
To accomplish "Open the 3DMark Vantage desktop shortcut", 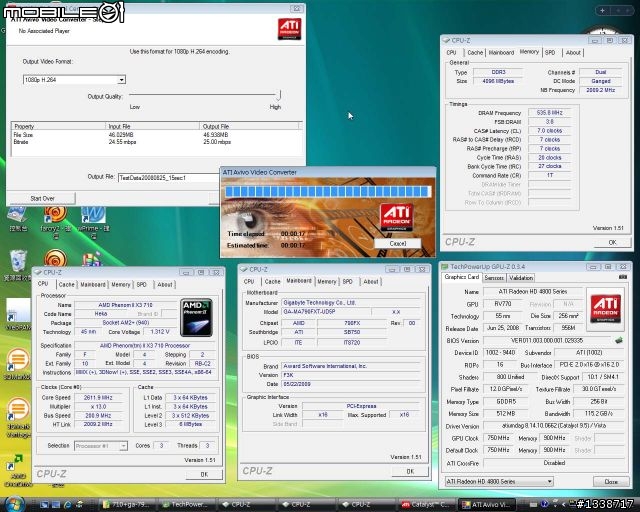I will pos(18,418).
